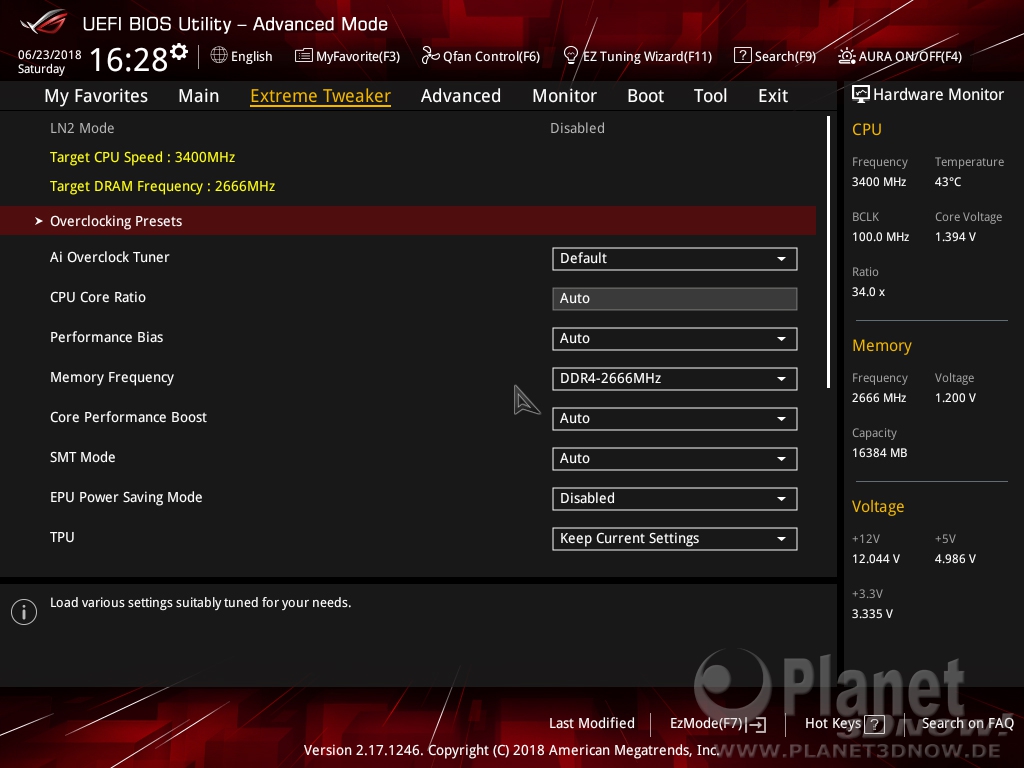The width and height of the screenshot is (1024, 768).
Task: Open the Core Performance Boost dropdown
Action: coord(675,419)
